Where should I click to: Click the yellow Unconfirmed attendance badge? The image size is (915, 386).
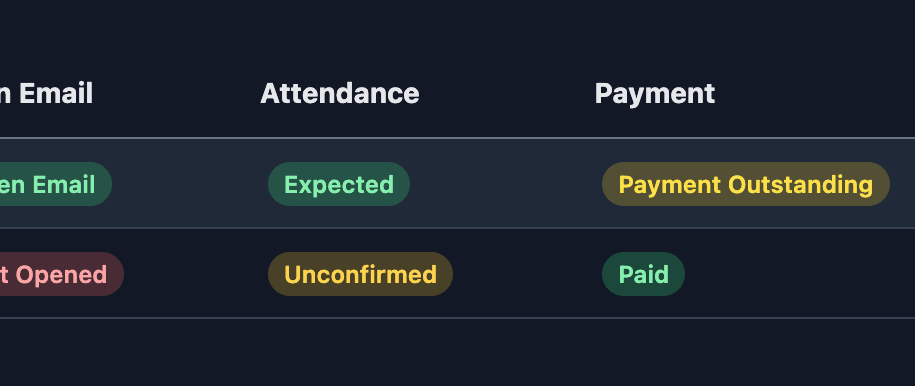click(360, 274)
